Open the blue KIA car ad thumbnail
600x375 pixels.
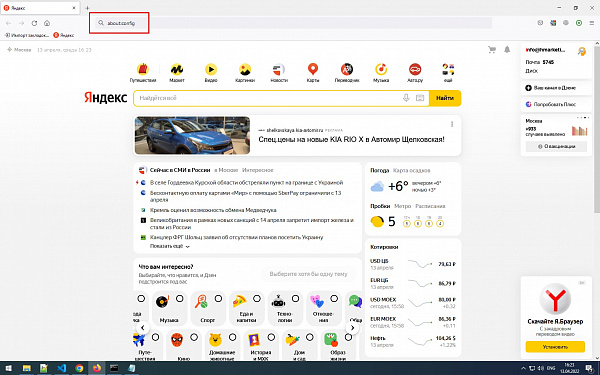tap(192, 135)
